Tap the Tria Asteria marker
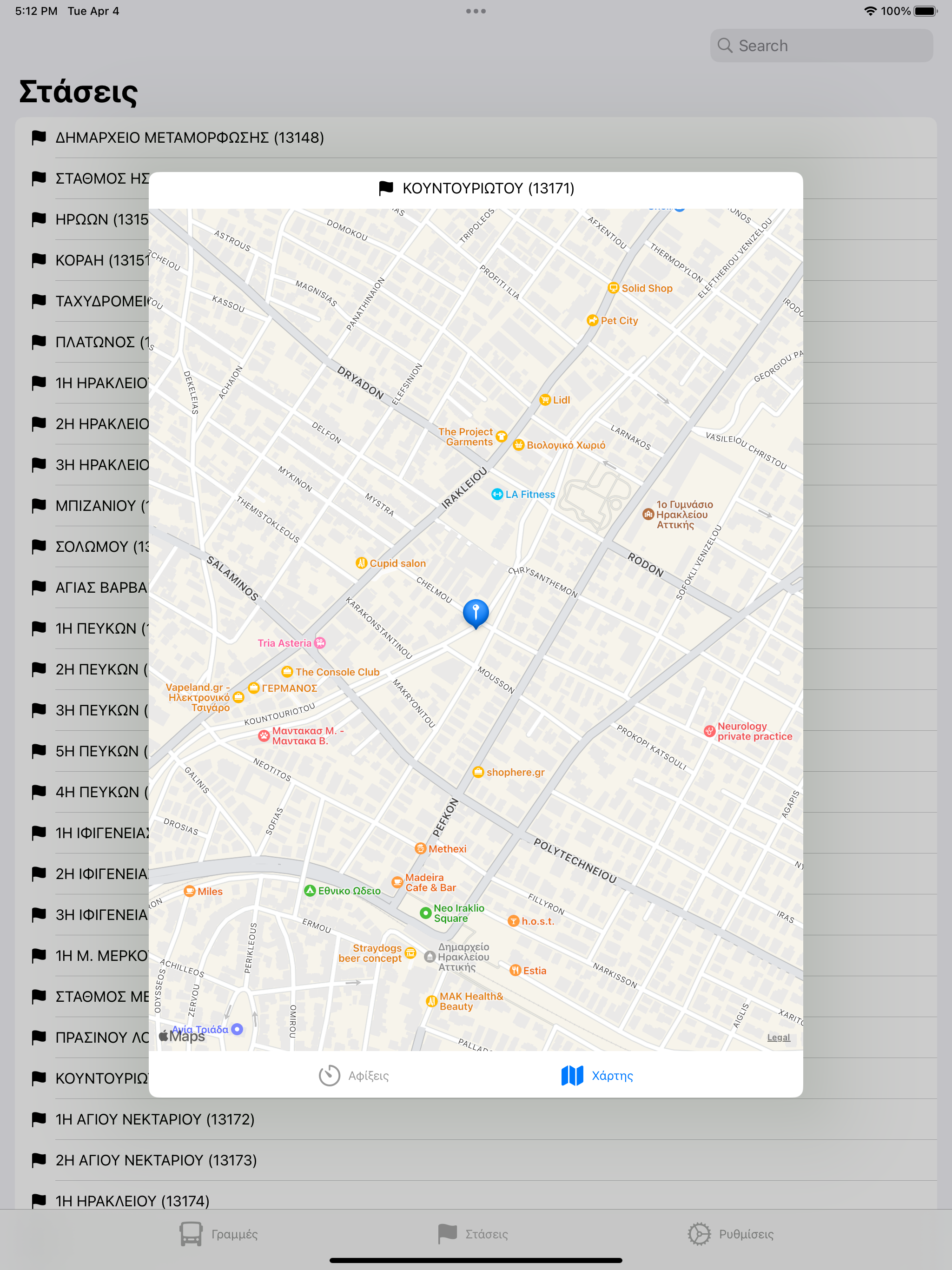The width and height of the screenshot is (952, 1270). point(320,643)
